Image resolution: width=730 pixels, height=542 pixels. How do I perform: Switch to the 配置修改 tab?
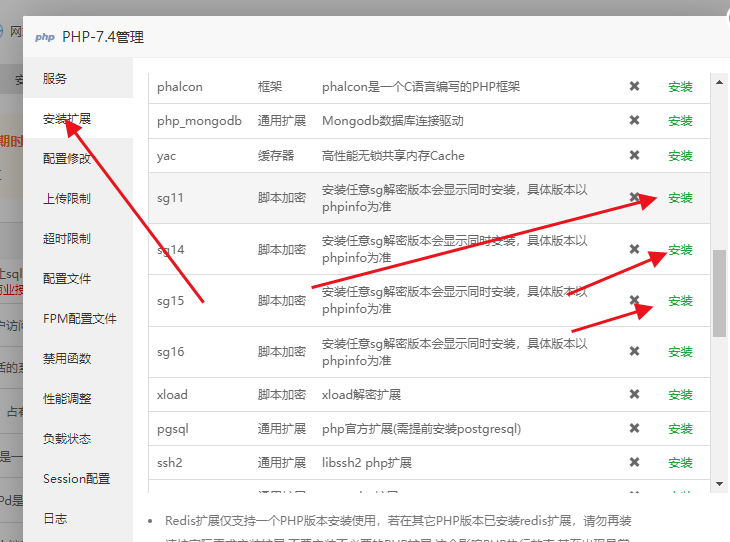(x=67, y=158)
